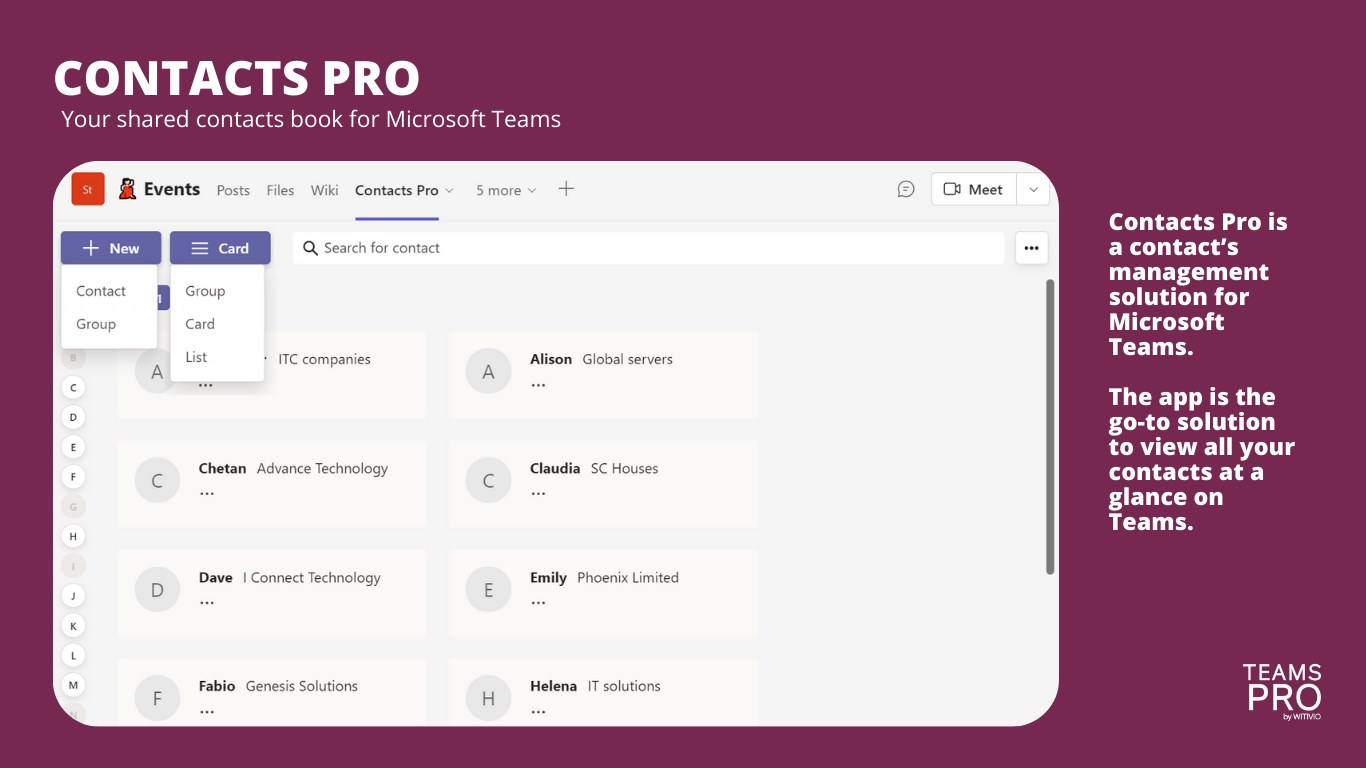The image size is (1366, 768).
Task: Open the Posts tab
Action: [x=233, y=190]
